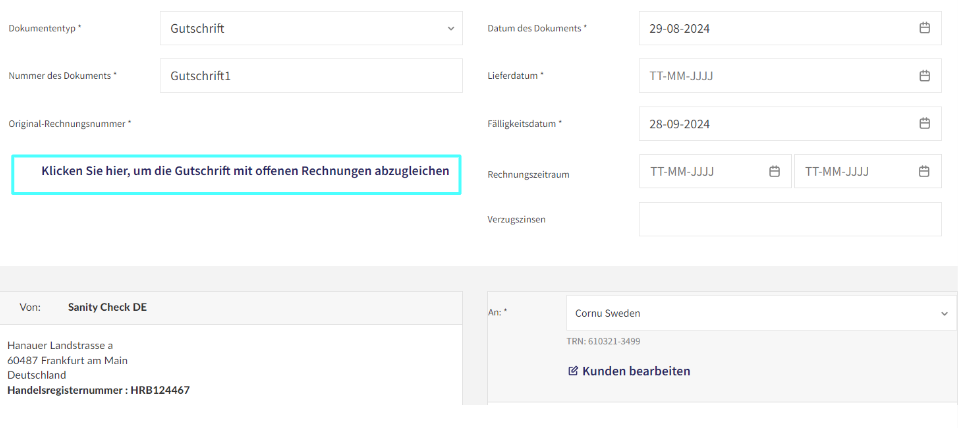This screenshot has width=958, height=428.
Task: Expand the Dokumententyp dropdown showing Gutschrift
Action: (x=311, y=28)
